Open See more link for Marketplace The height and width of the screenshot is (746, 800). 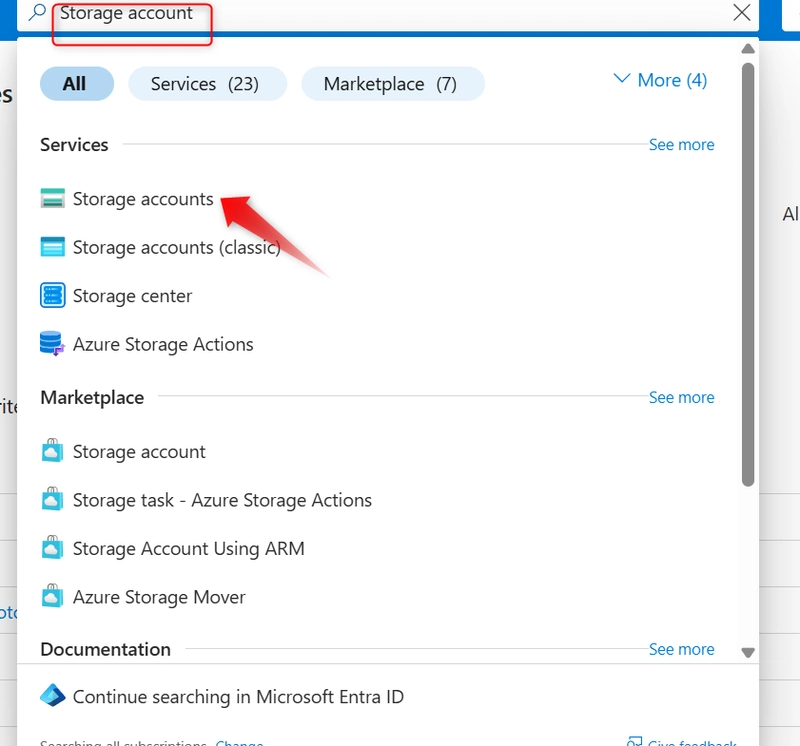[681, 397]
